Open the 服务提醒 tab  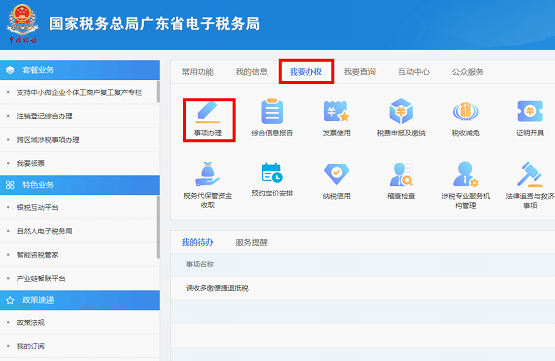252,242
